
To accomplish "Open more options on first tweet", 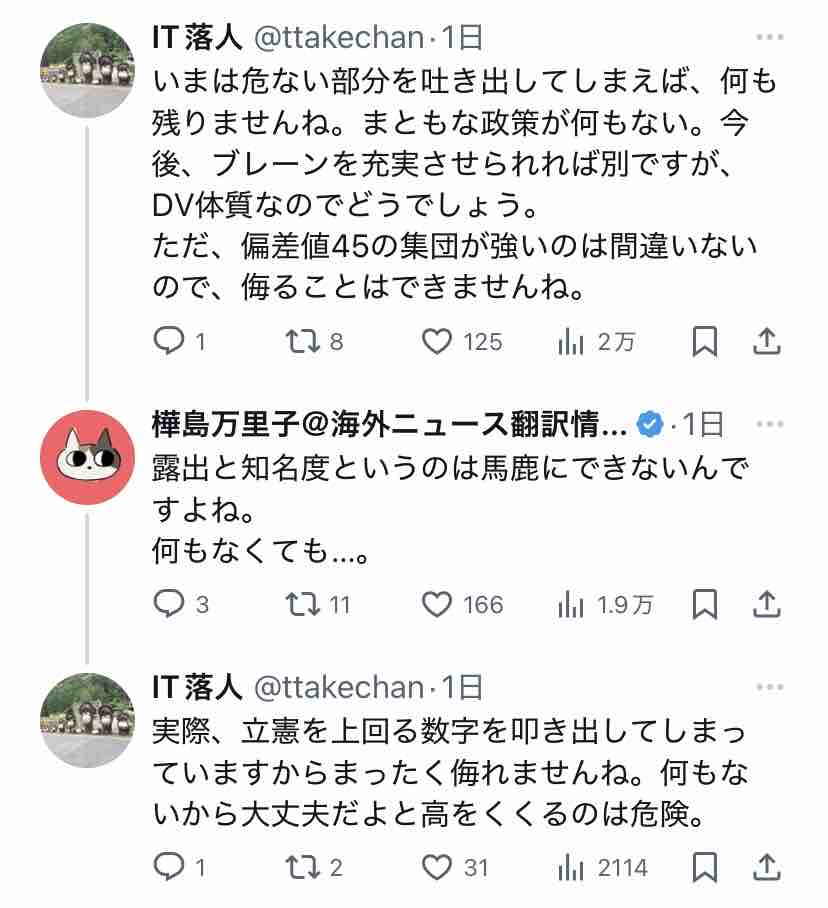I will tap(770, 37).
